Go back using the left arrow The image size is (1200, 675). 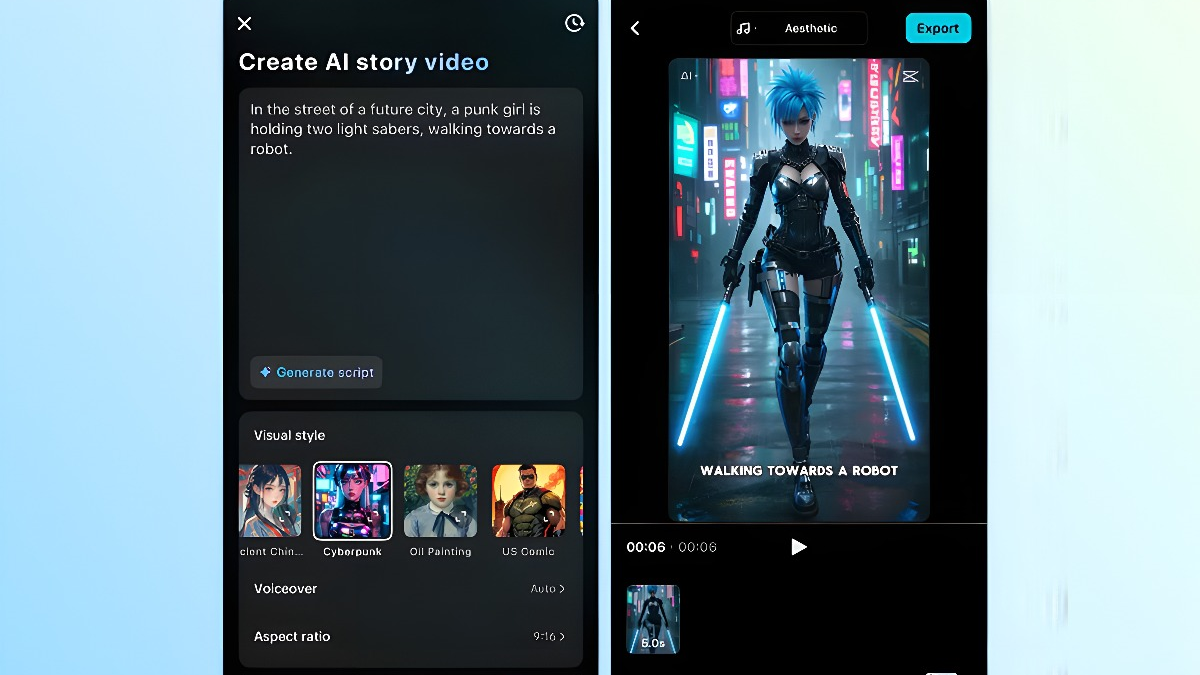pos(635,28)
